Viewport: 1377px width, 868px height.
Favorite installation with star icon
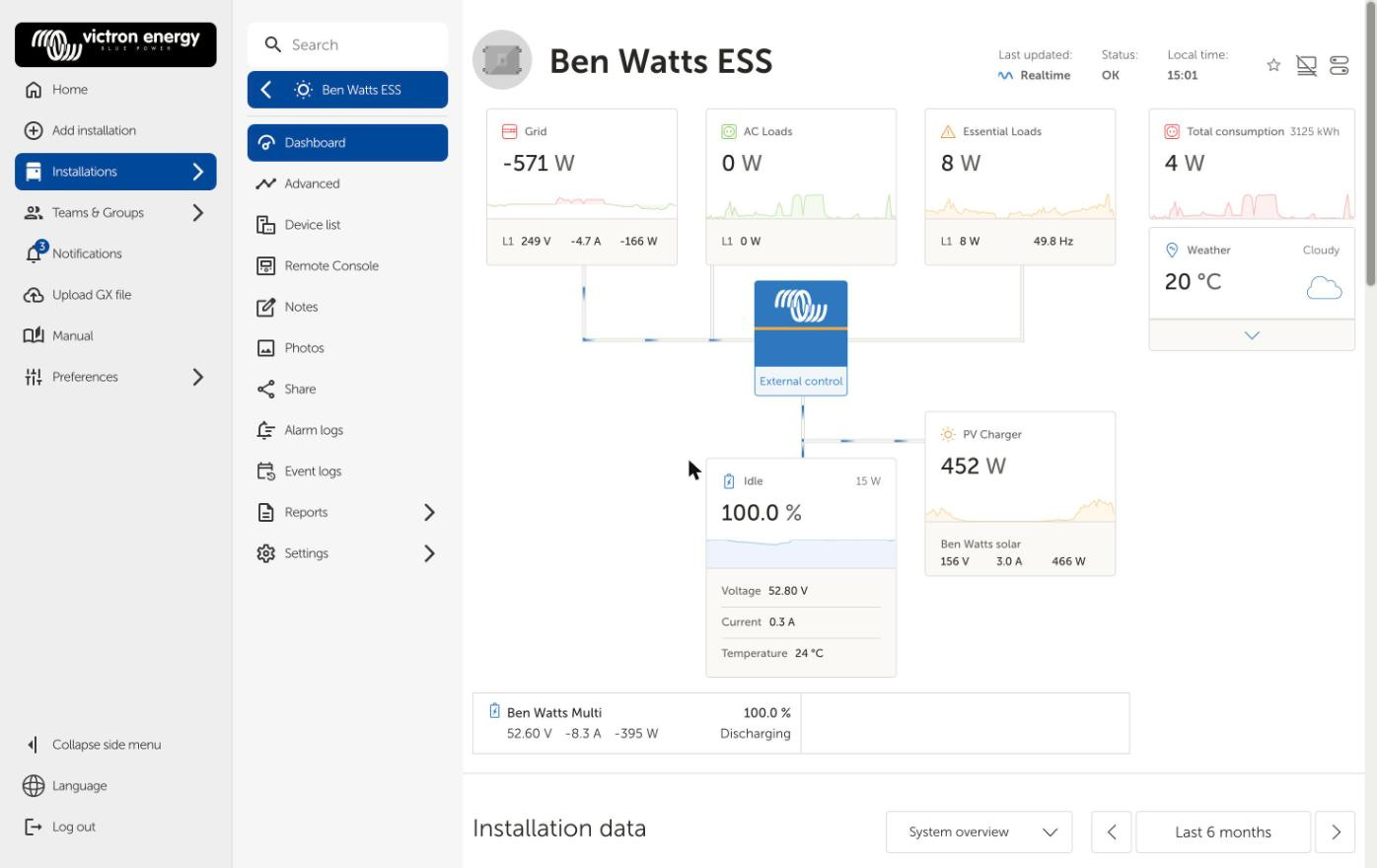click(1273, 65)
